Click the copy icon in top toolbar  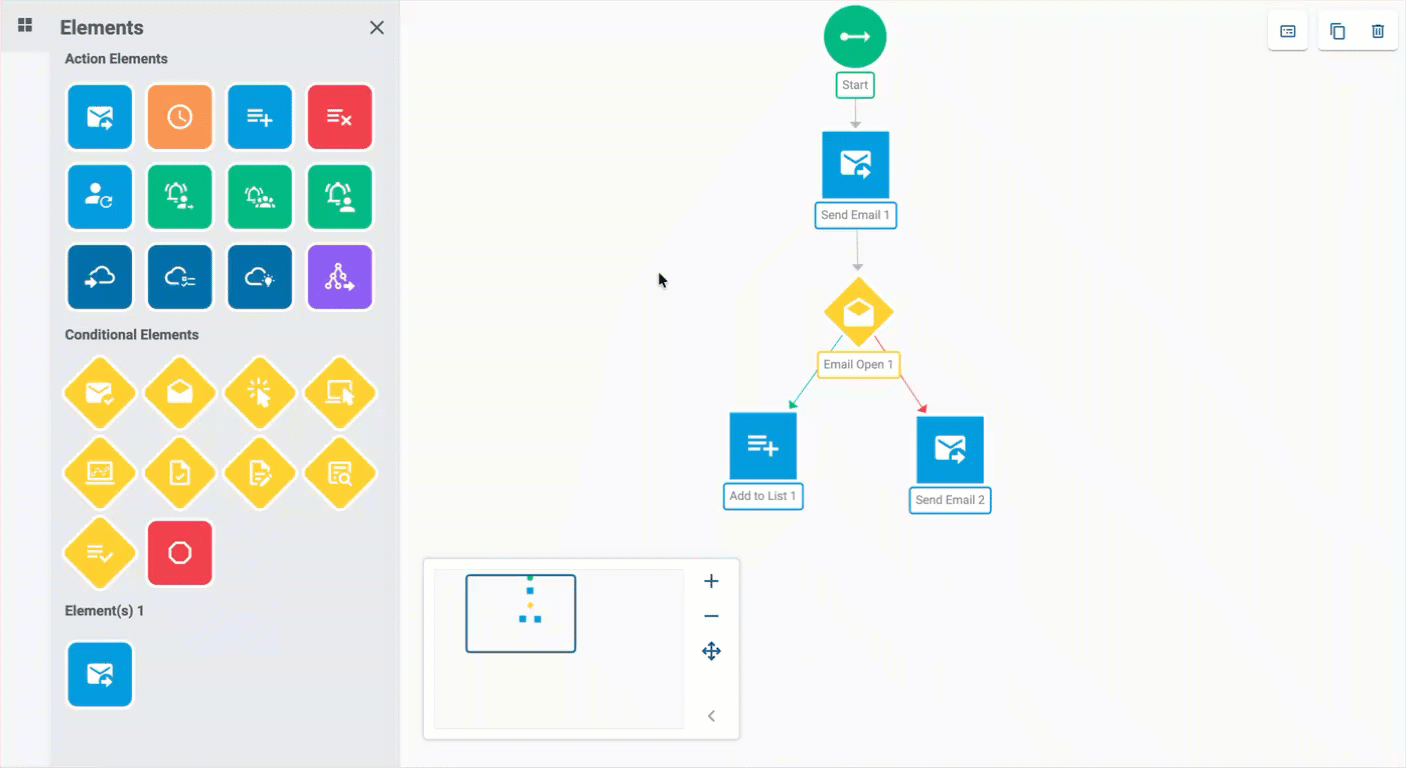[1337, 31]
